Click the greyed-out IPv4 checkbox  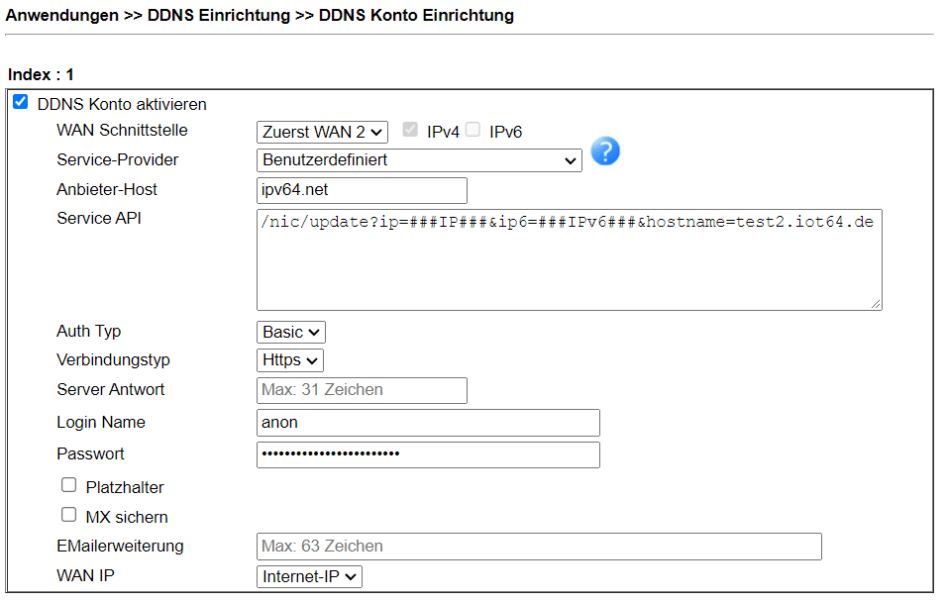pyautogui.click(x=410, y=130)
